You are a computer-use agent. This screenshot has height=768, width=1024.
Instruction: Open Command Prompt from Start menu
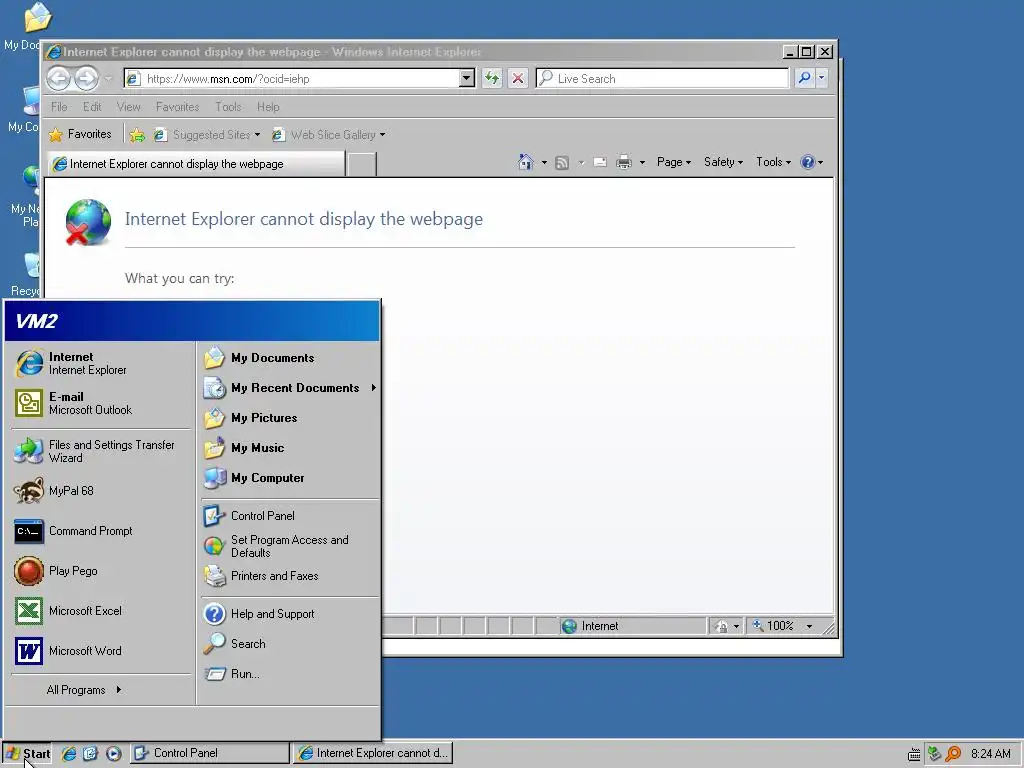(x=100, y=531)
